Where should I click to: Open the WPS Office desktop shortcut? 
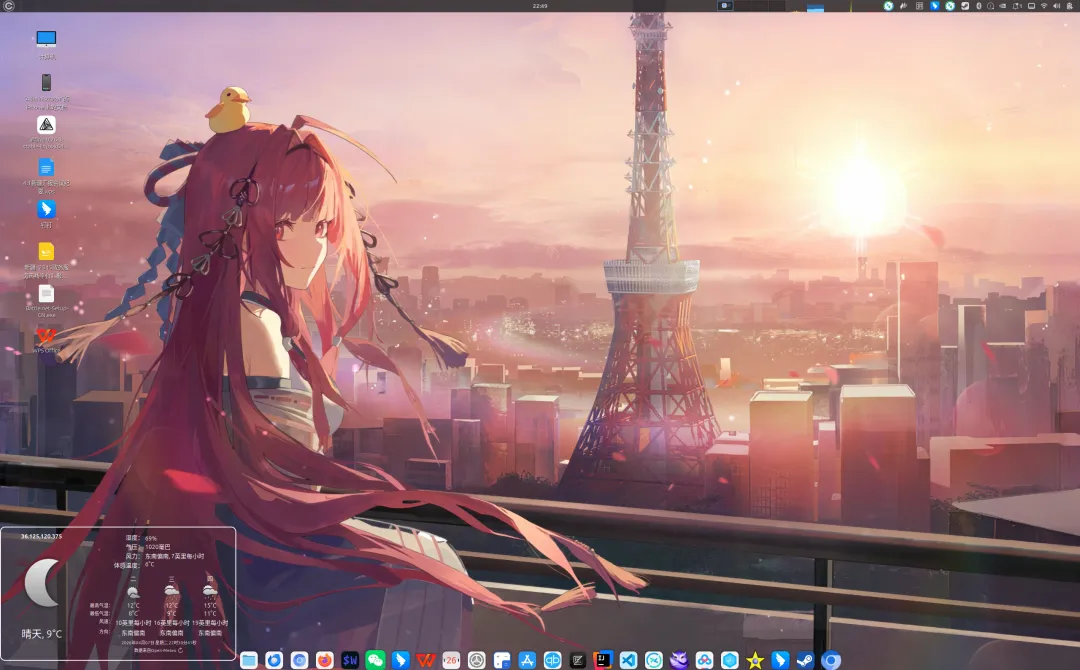46,340
